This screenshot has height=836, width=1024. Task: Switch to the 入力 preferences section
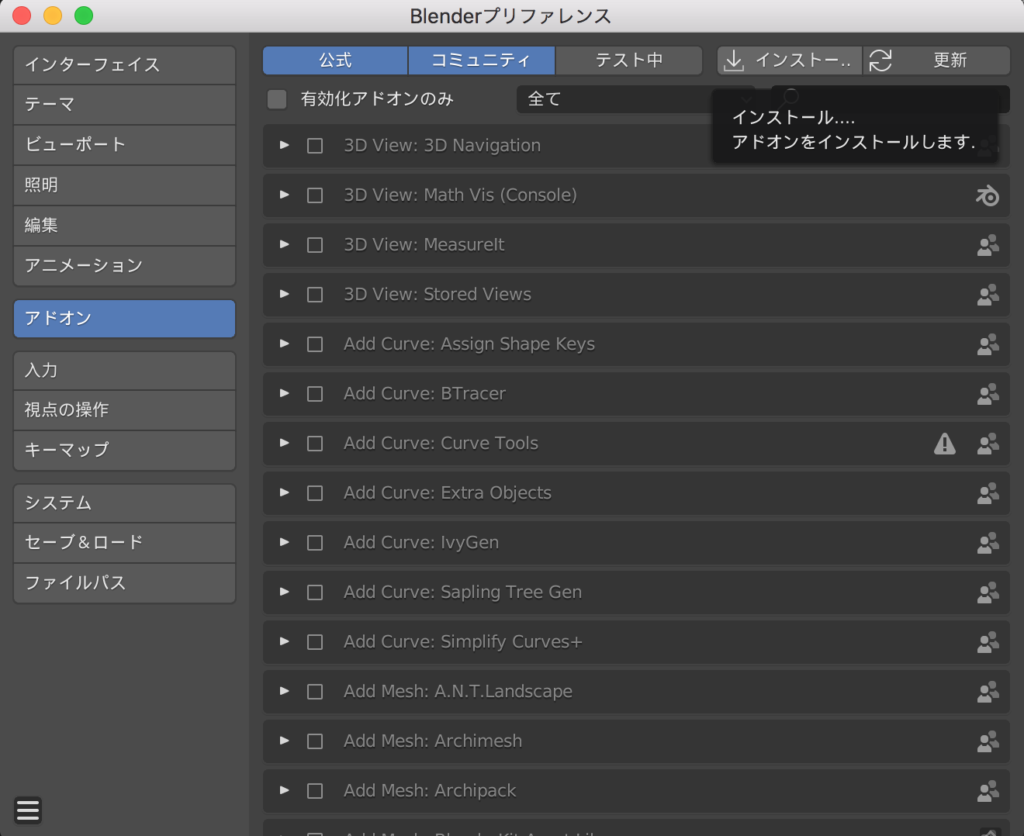[124, 370]
